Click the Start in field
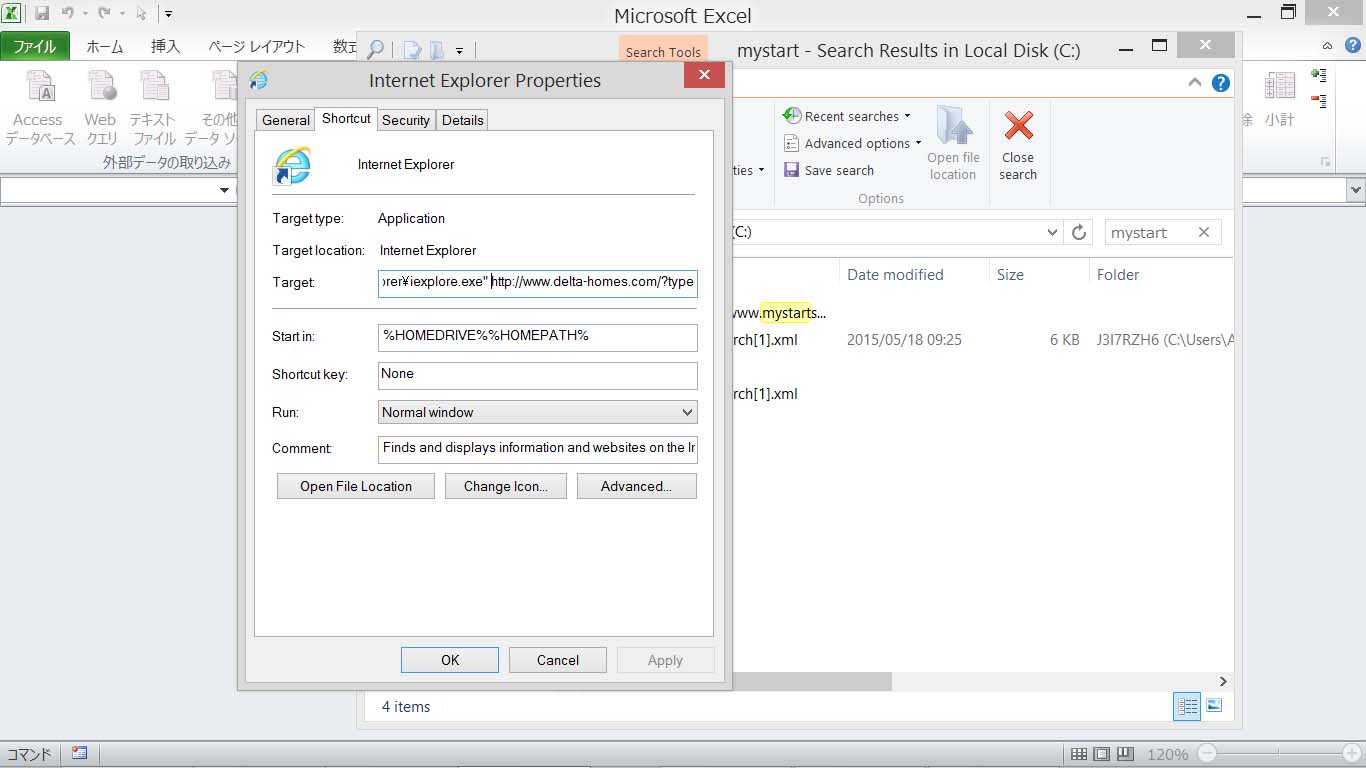1366x768 pixels. pos(538,337)
